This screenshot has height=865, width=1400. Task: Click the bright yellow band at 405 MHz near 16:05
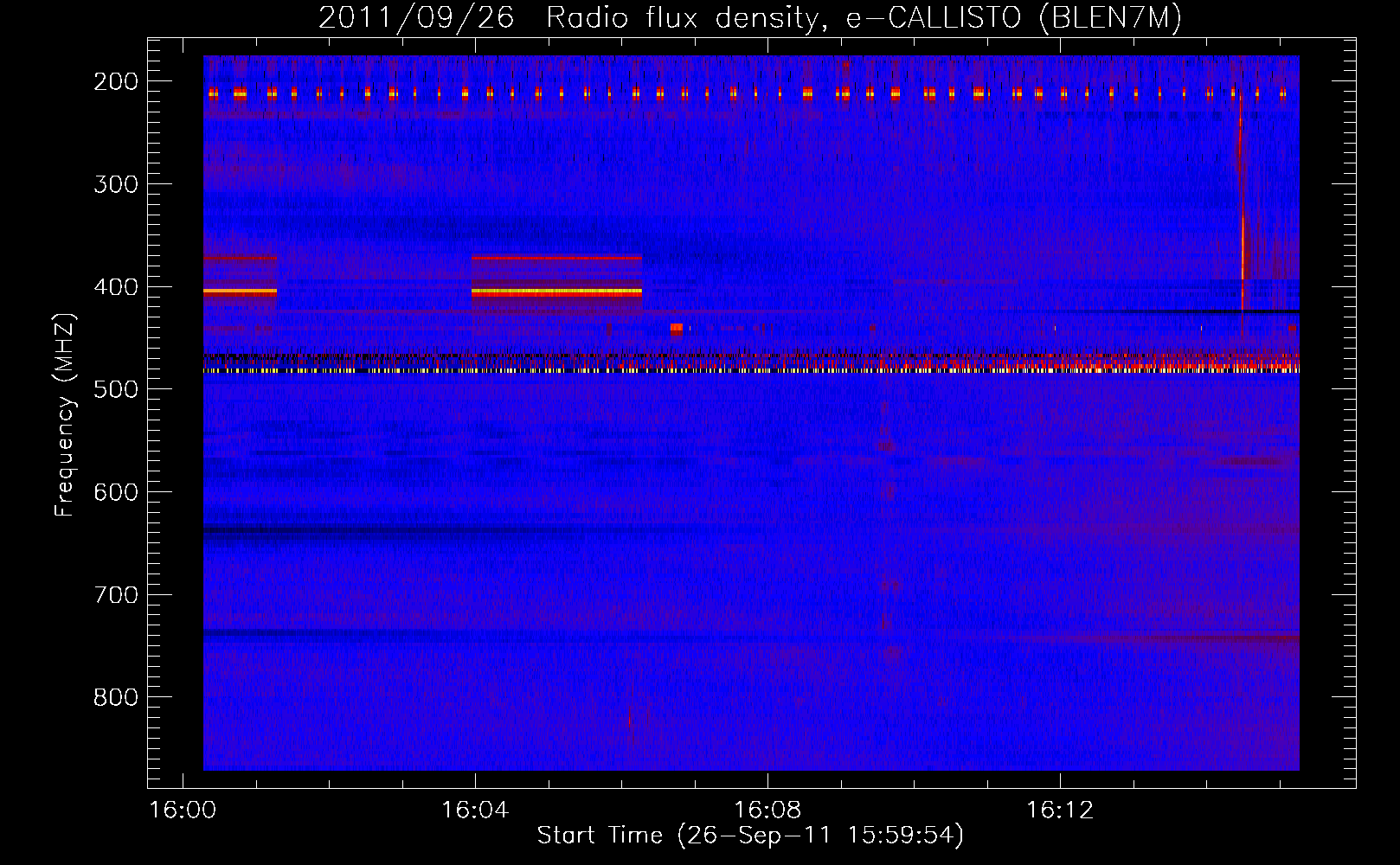coord(556,292)
